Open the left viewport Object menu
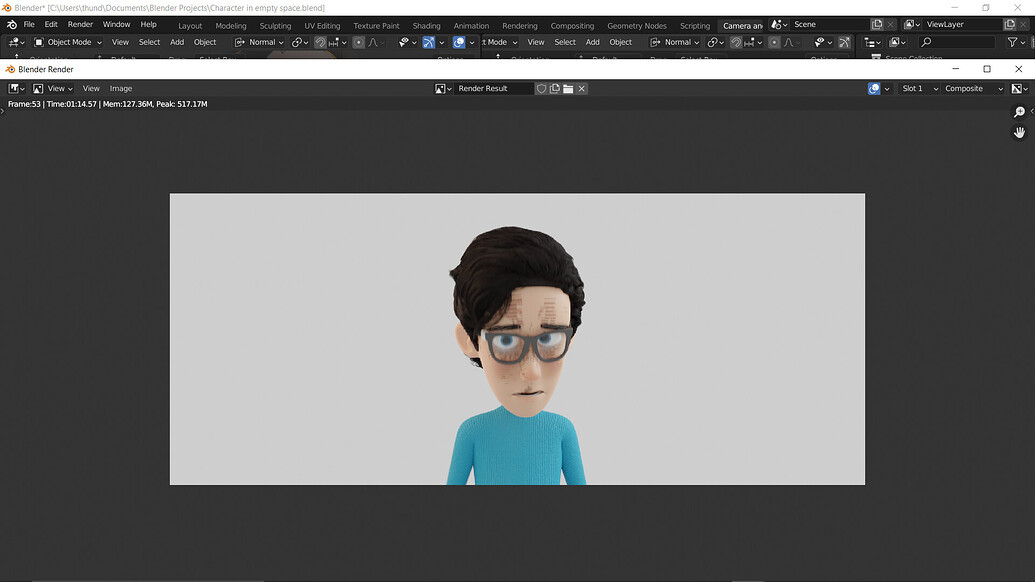This screenshot has height=582, width=1035. (205, 42)
